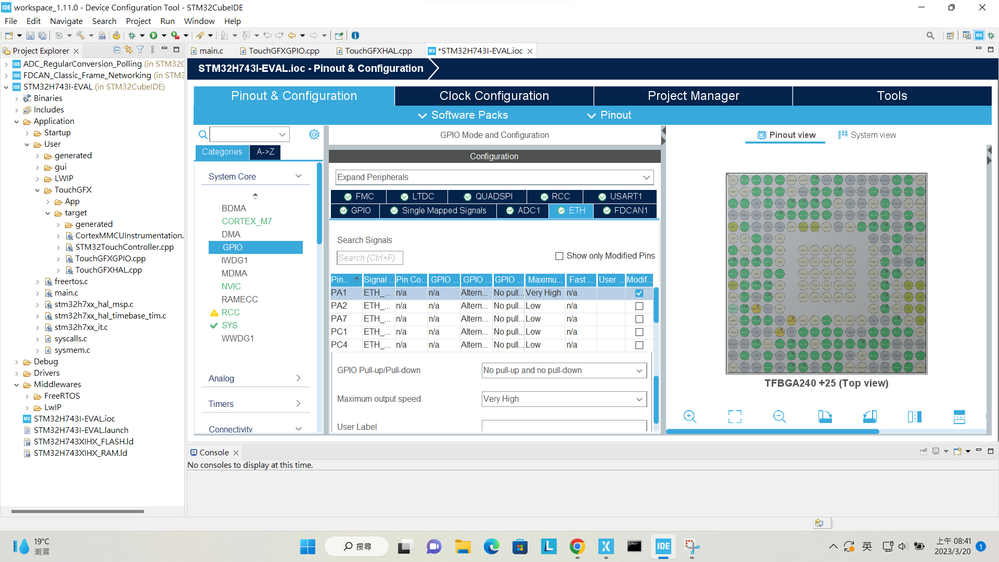Uncheck Modified checkbox for PA1

tap(639, 293)
